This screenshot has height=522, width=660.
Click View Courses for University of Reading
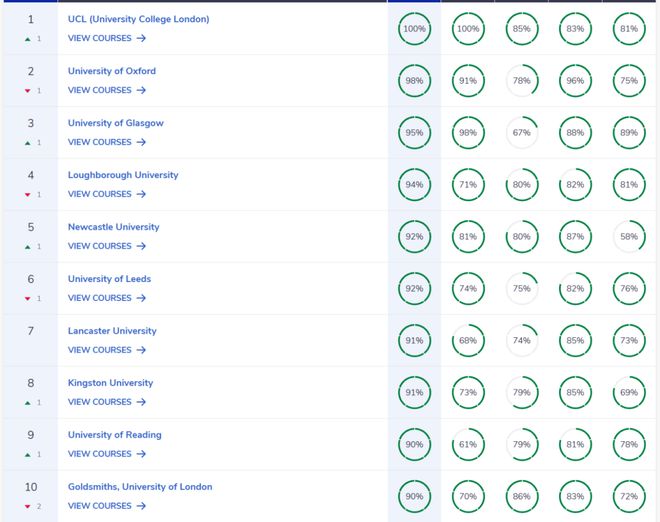107,454
